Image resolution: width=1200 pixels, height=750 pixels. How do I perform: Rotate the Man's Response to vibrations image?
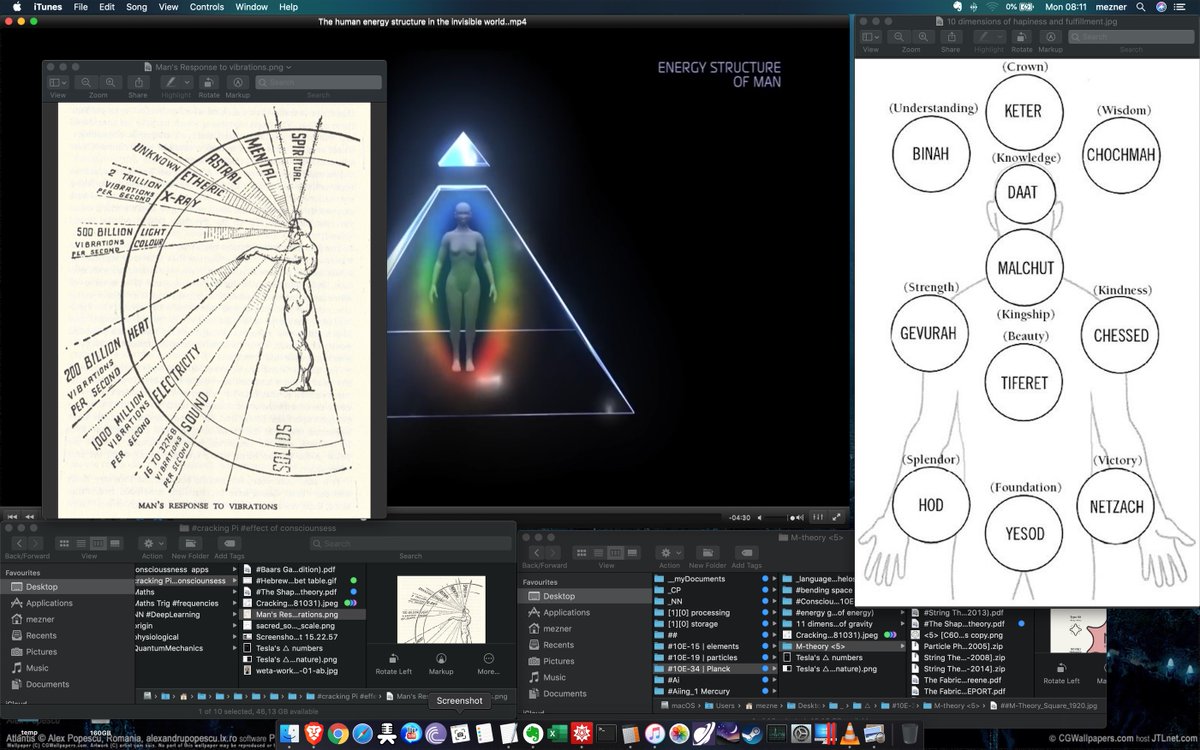point(208,83)
